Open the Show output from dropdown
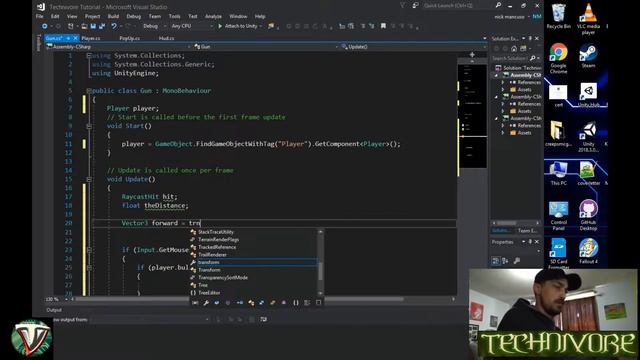 pyautogui.click(x=149, y=320)
